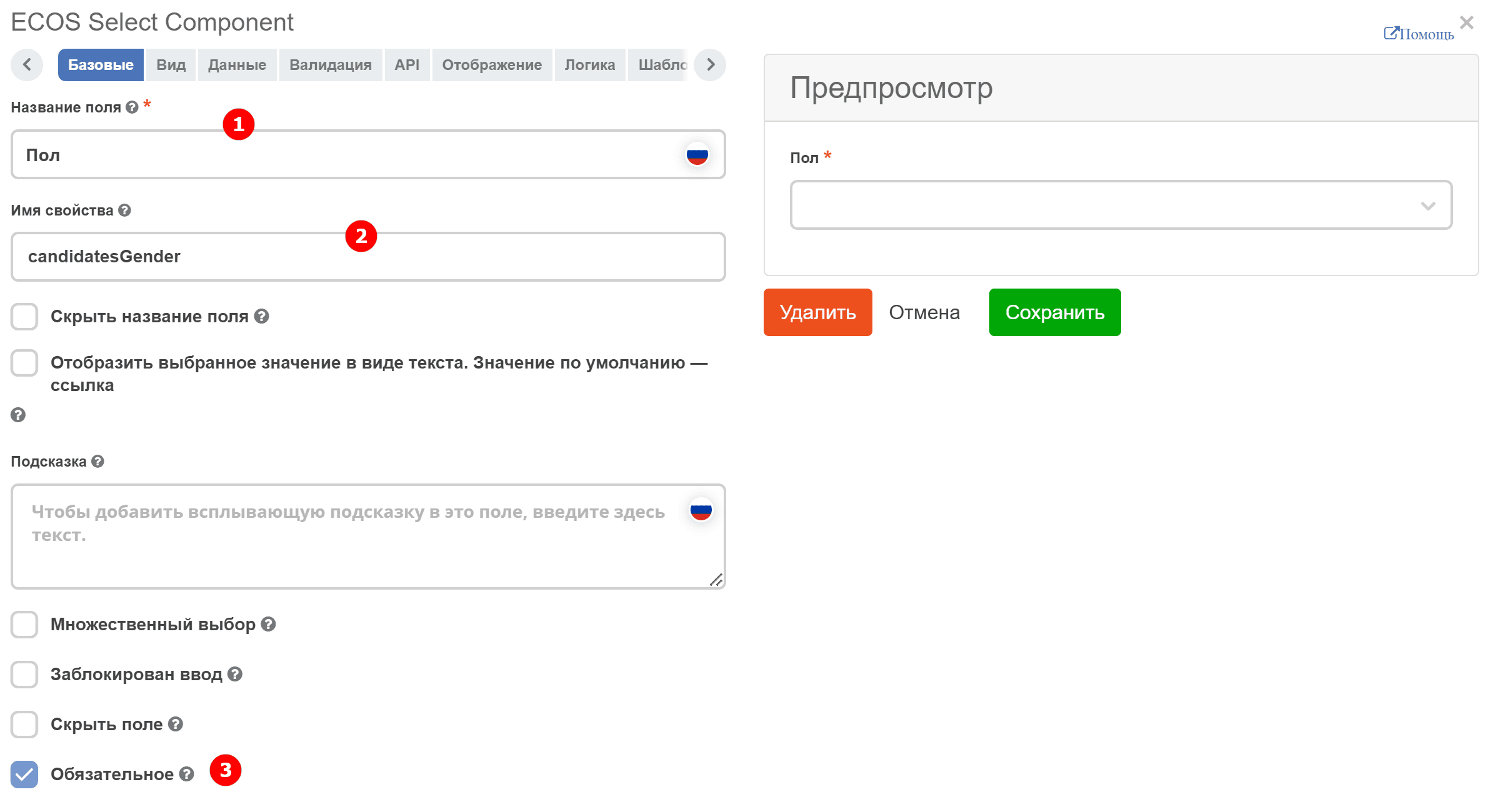Open the Помощь help link
The image size is (1488, 812).
click(1419, 34)
